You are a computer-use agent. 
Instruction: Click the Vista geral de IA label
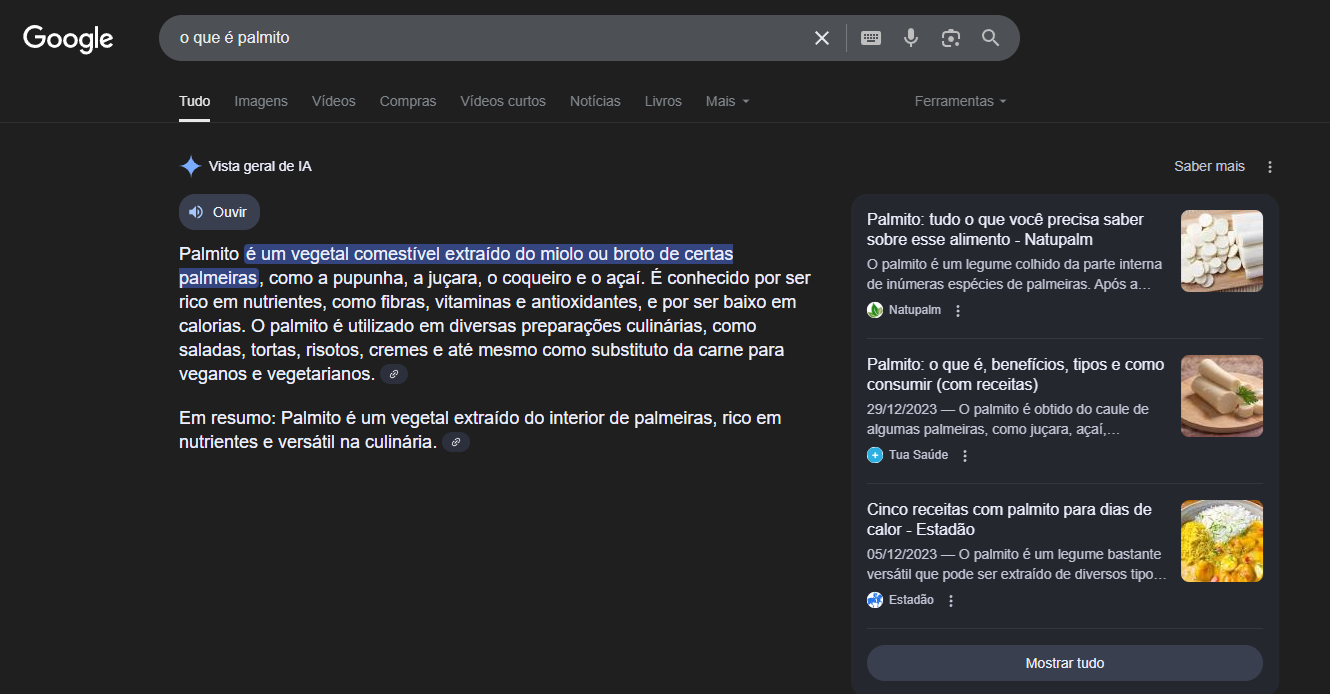[x=260, y=166]
